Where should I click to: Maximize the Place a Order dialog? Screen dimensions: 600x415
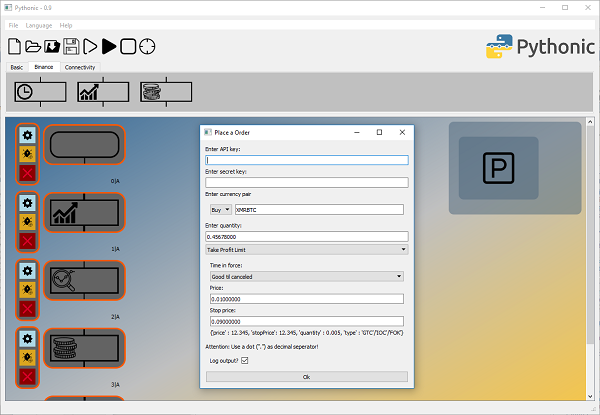(x=379, y=132)
